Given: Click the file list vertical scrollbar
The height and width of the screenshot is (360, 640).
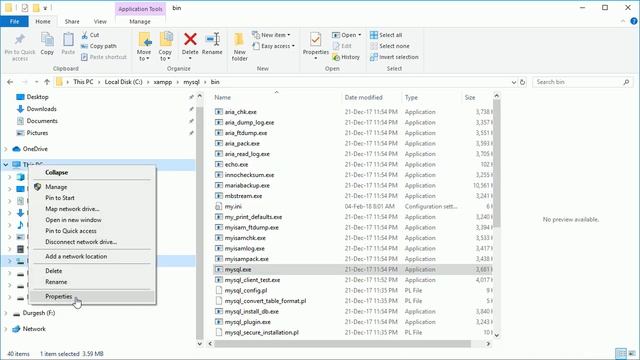Looking at the screenshot, I should coord(496,163).
